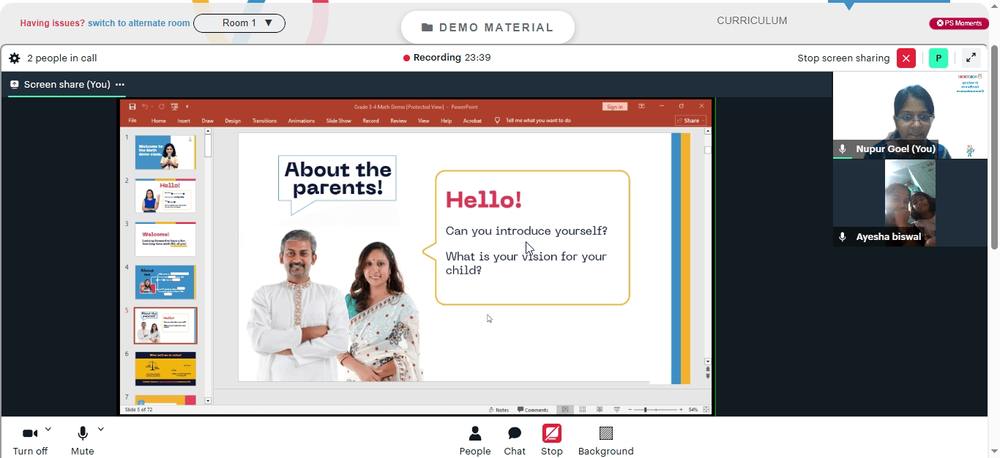Click switch to alternate room link
Screen dimensions: 1000x458
click(x=139, y=23)
